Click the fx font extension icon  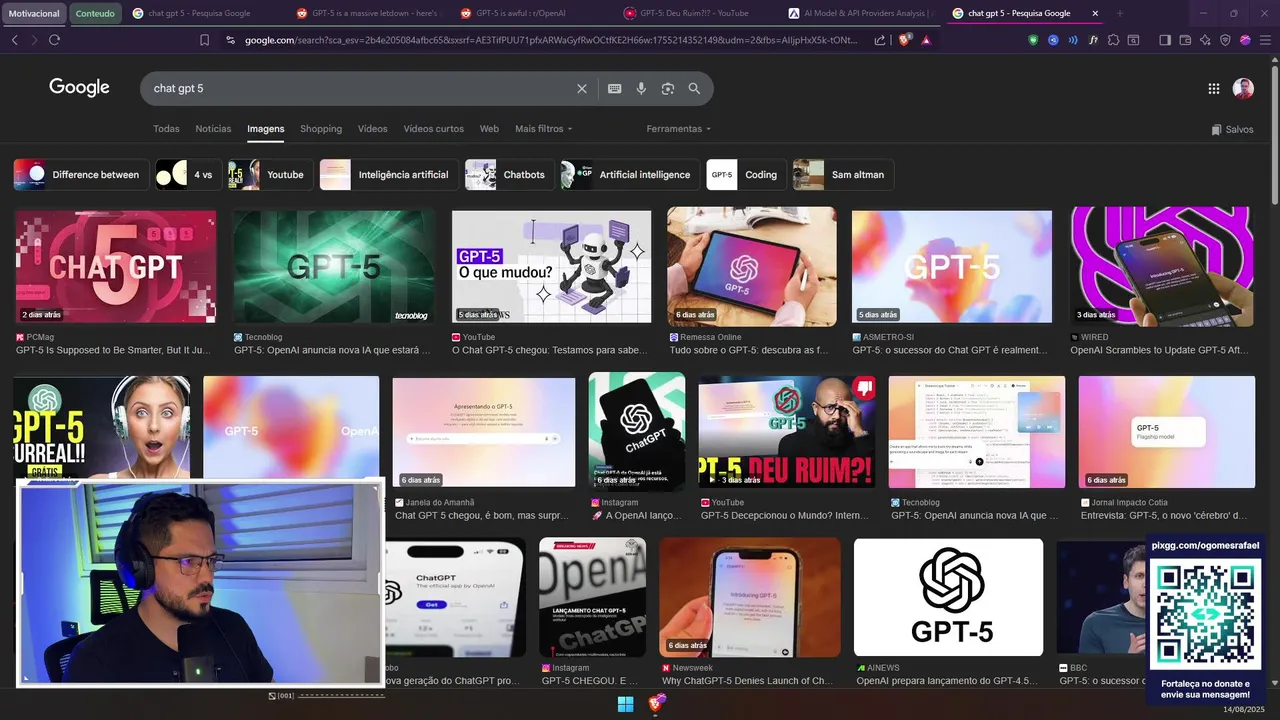point(1093,40)
